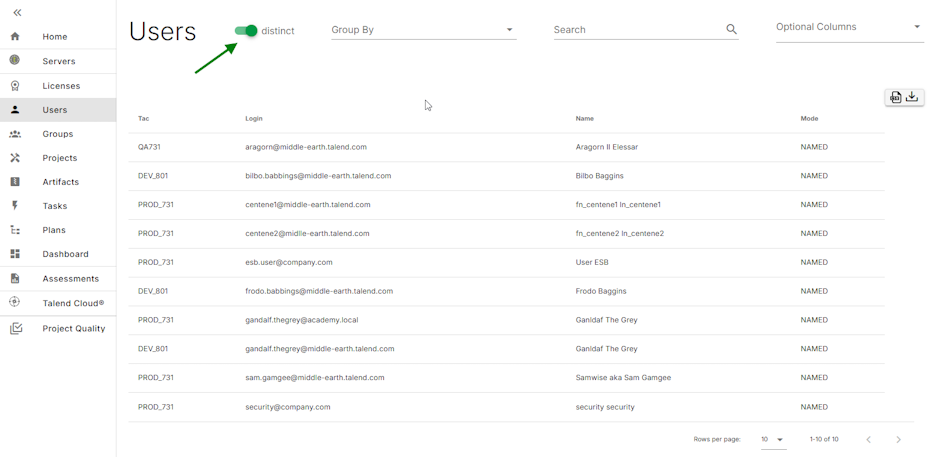Screen dimensions: 934x457
Task: Expand the Optional Columns dropdown
Action: (848, 27)
